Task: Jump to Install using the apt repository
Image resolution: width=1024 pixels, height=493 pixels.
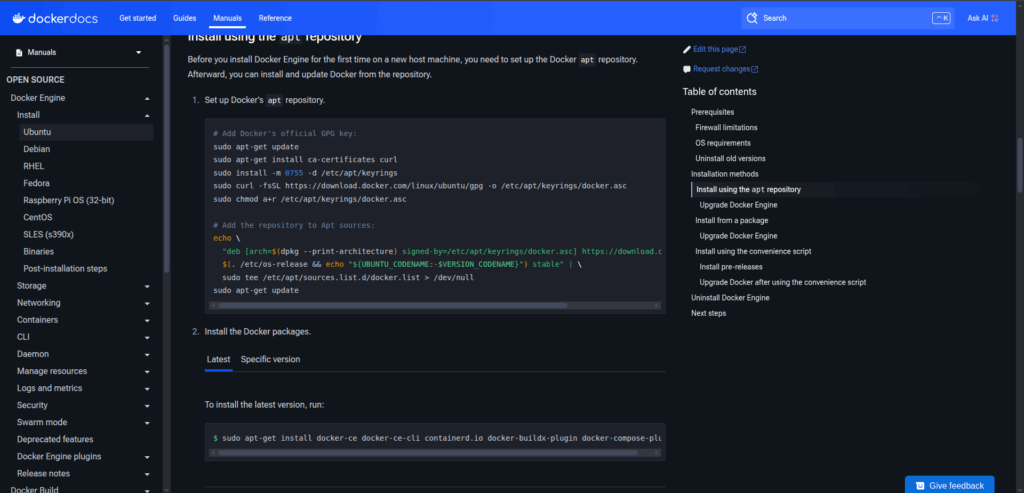Action: [x=748, y=189]
